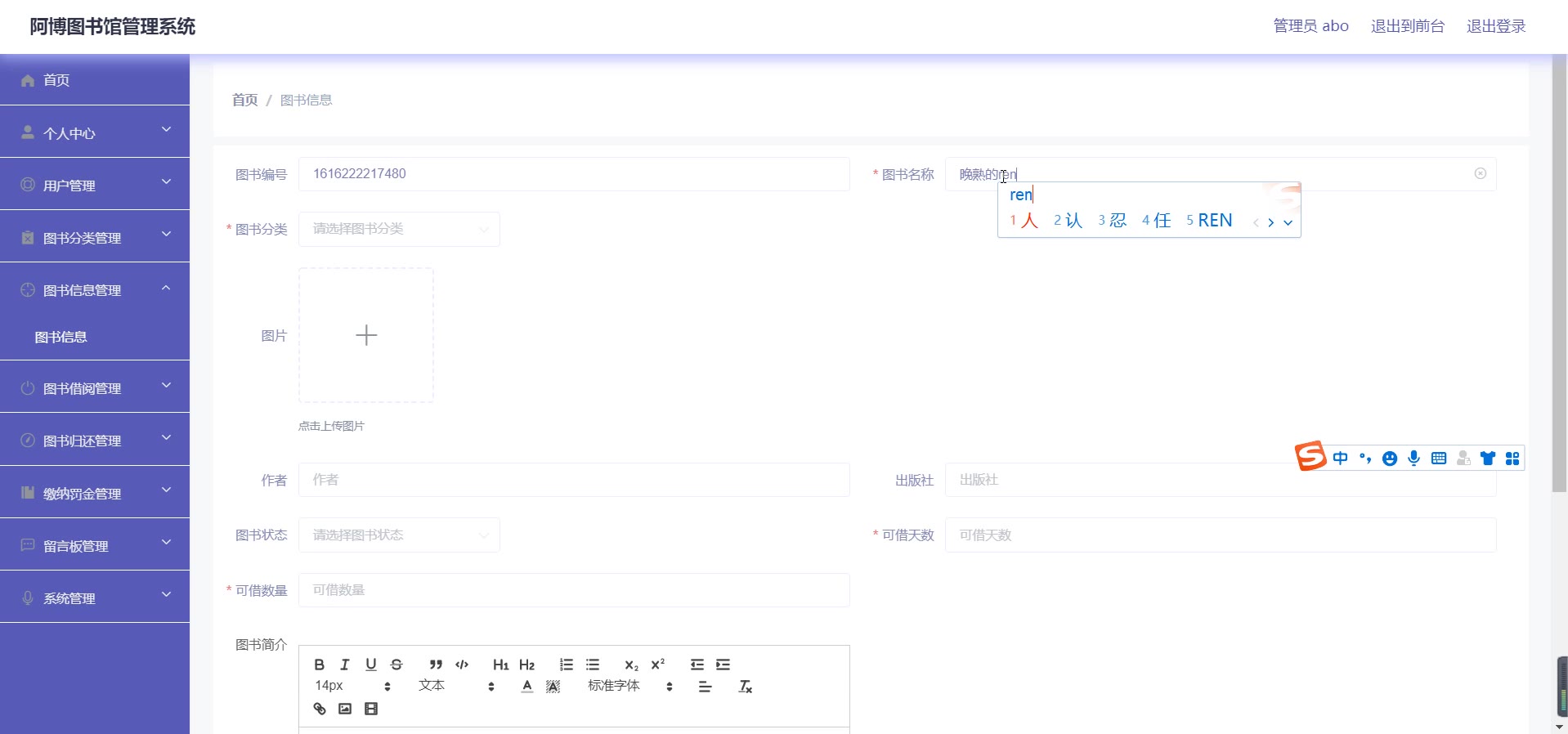Open the Sogou toolbox grid icon
The width and height of the screenshot is (1568, 734).
point(1512,459)
